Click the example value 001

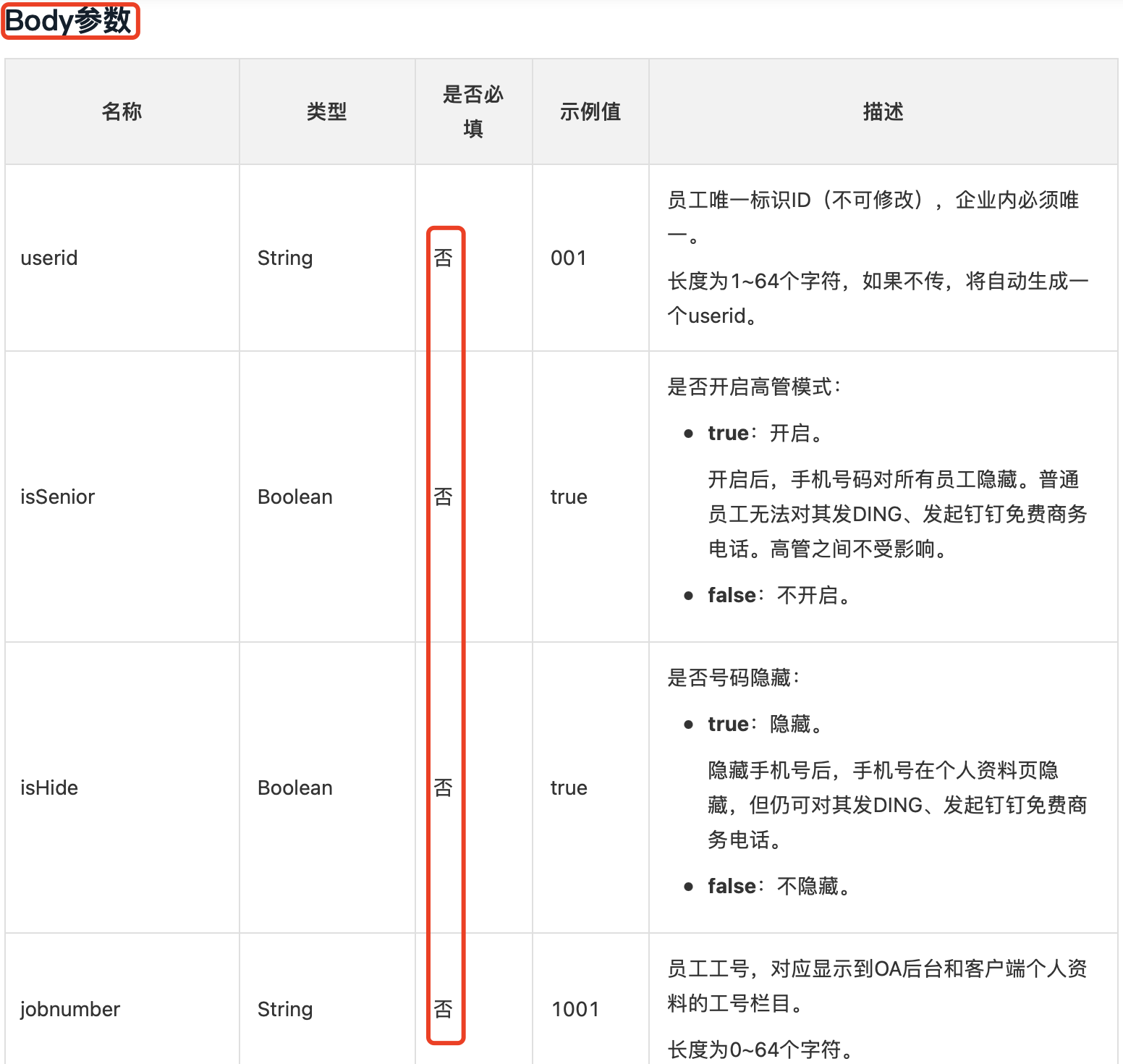click(x=569, y=258)
